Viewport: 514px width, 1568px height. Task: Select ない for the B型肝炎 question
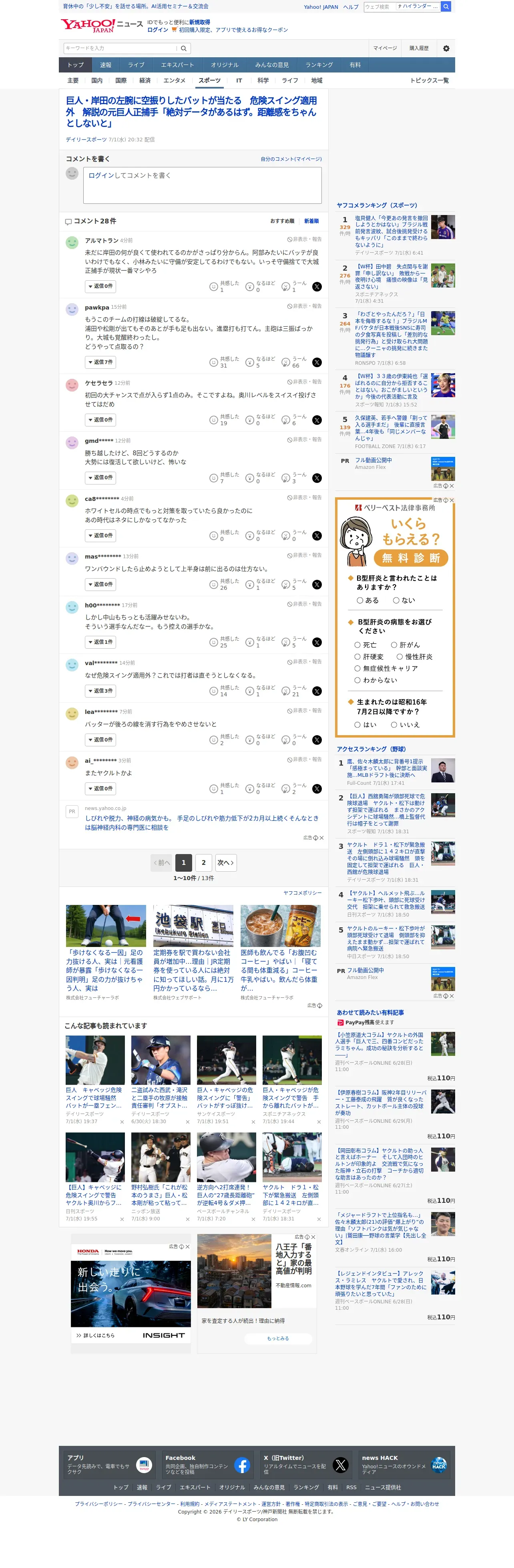tap(396, 600)
